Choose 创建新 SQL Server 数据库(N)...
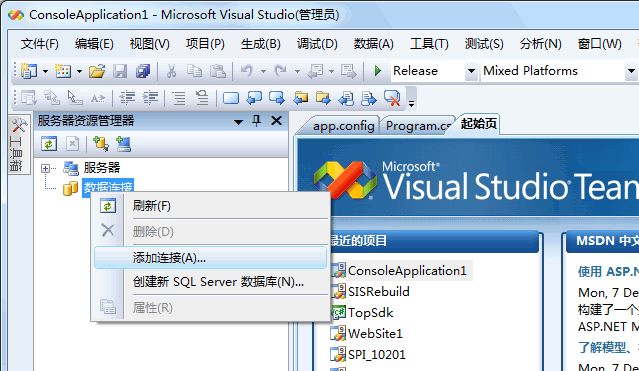Screen dimensions: 639x371 [210, 282]
